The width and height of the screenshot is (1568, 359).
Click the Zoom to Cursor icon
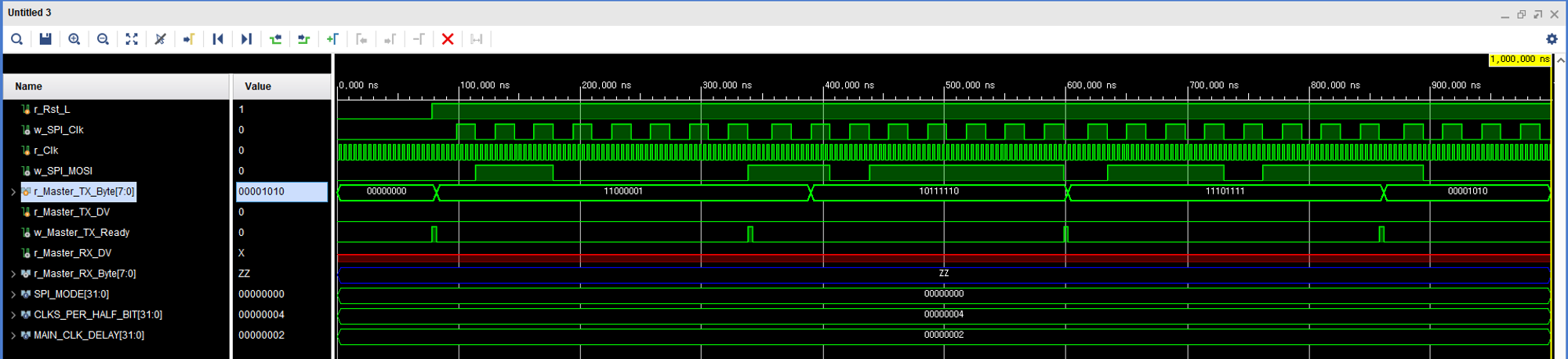(160, 39)
